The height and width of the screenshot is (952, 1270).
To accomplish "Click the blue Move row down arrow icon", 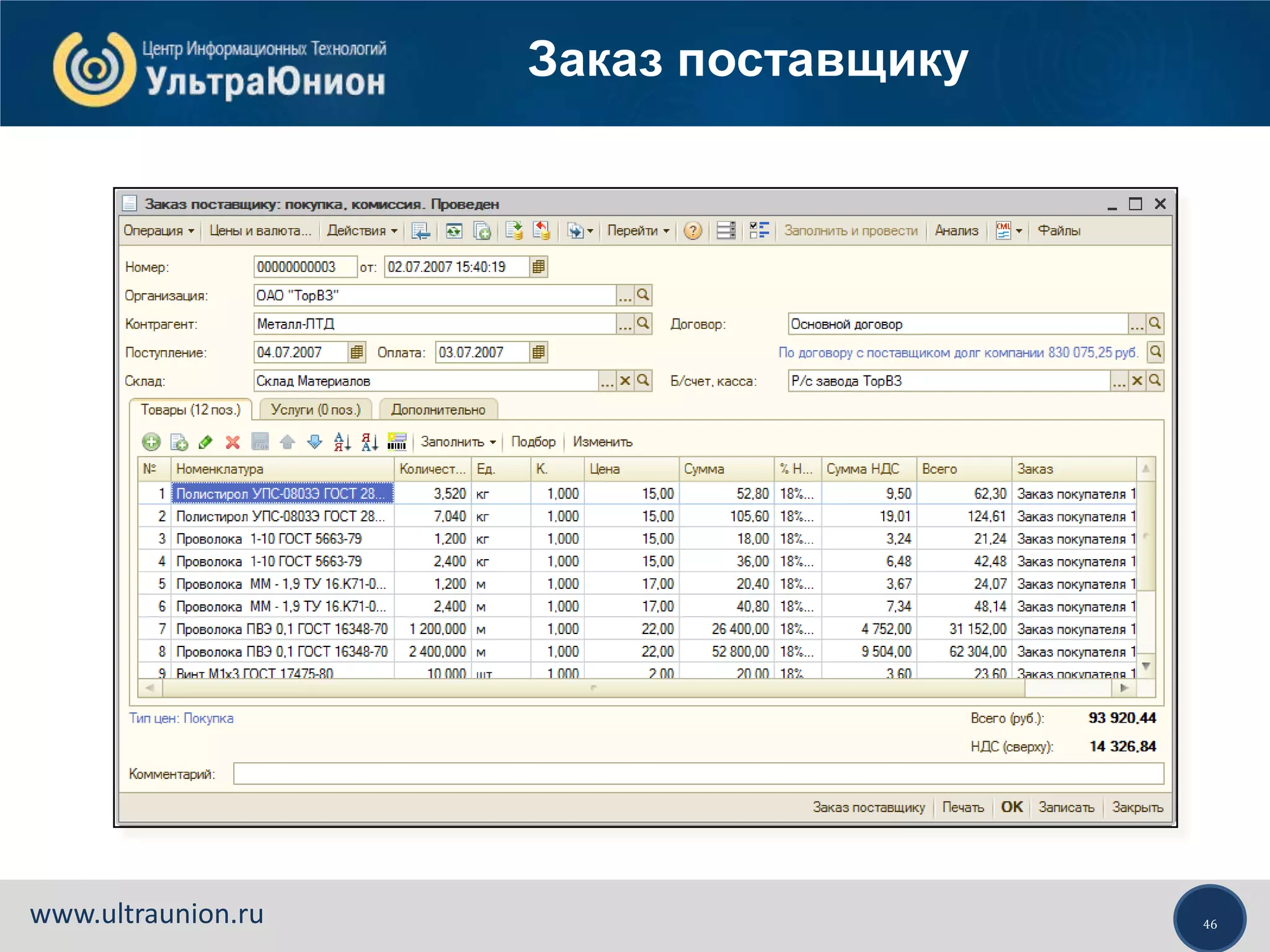I will point(315,442).
